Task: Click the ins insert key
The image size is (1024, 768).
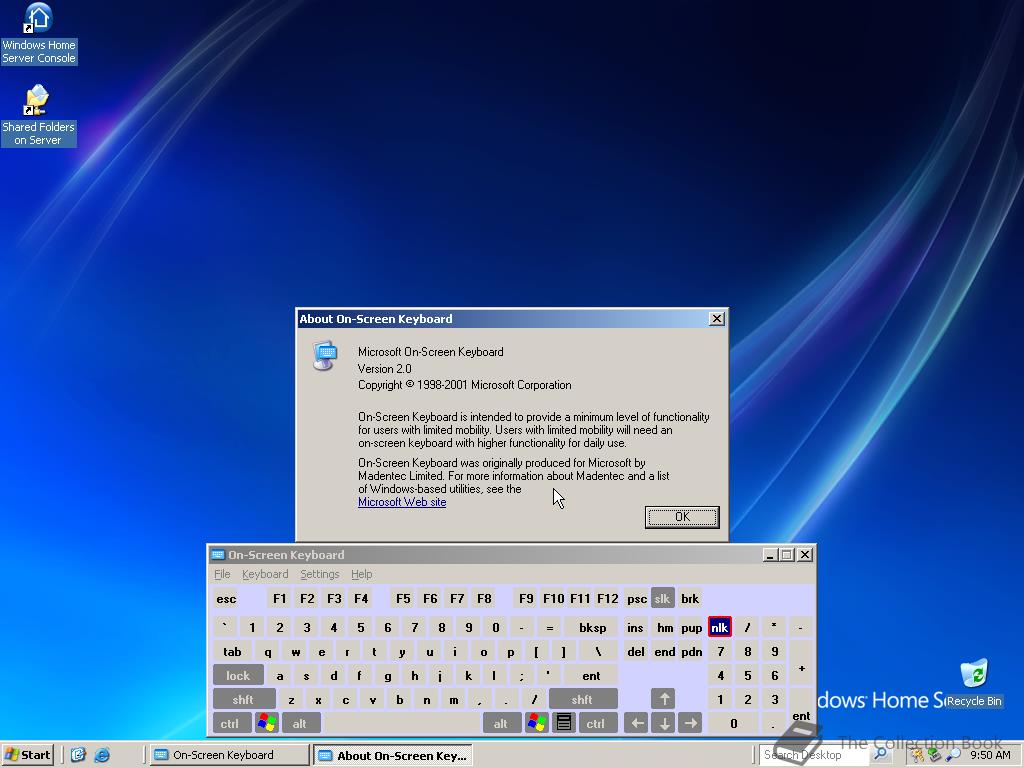Action: click(635, 627)
